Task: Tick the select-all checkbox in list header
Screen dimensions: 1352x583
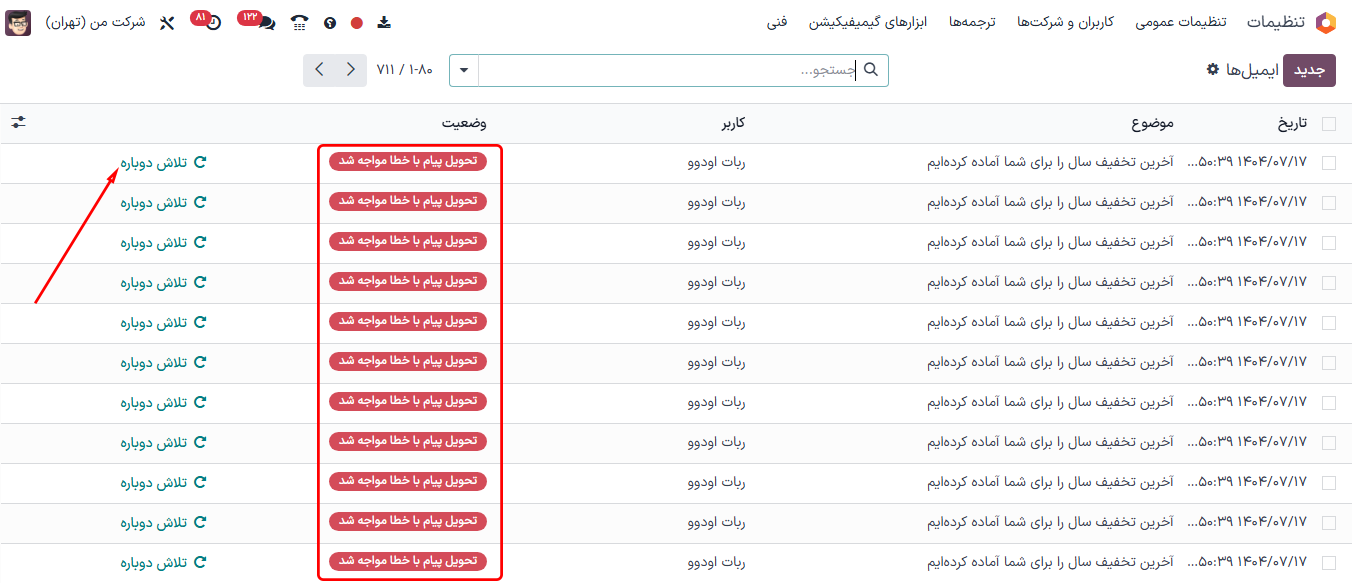Action: 1330,122
